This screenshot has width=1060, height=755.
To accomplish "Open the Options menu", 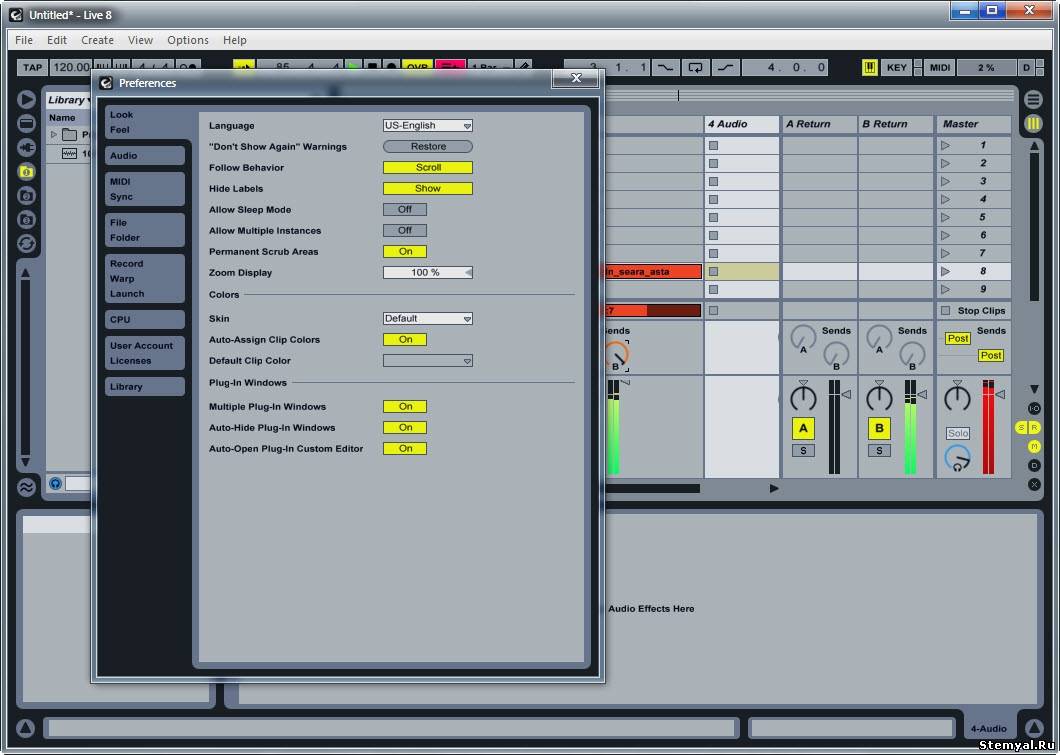I will point(188,40).
